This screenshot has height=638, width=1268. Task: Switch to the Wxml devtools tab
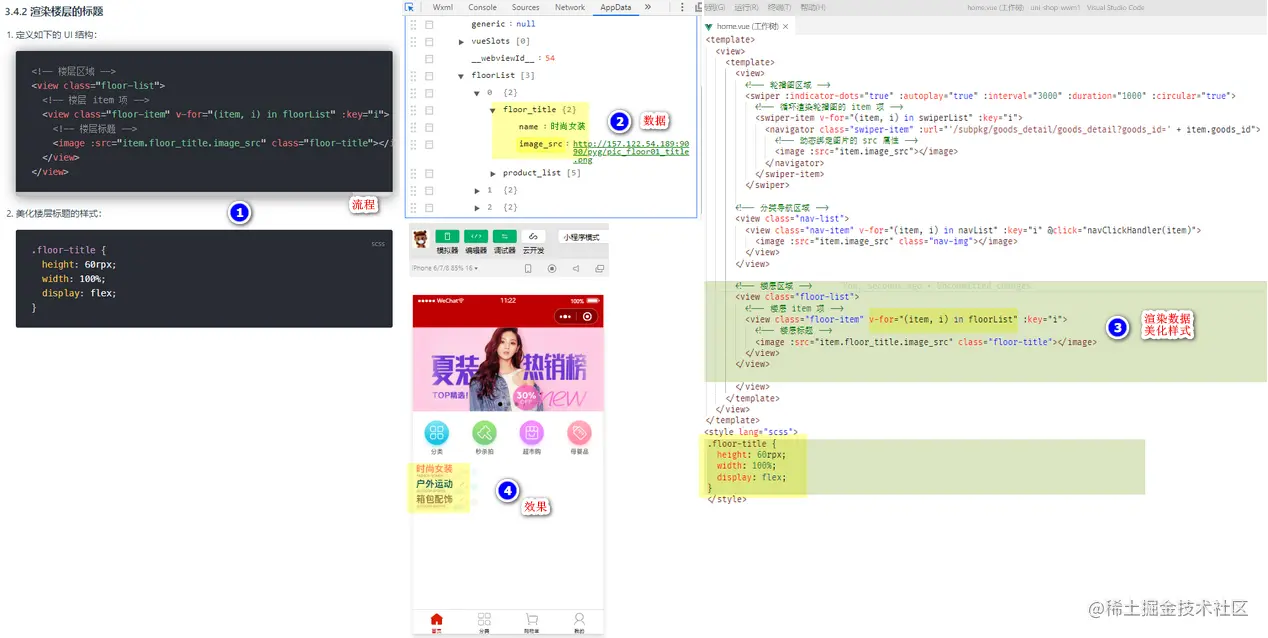pos(442,7)
